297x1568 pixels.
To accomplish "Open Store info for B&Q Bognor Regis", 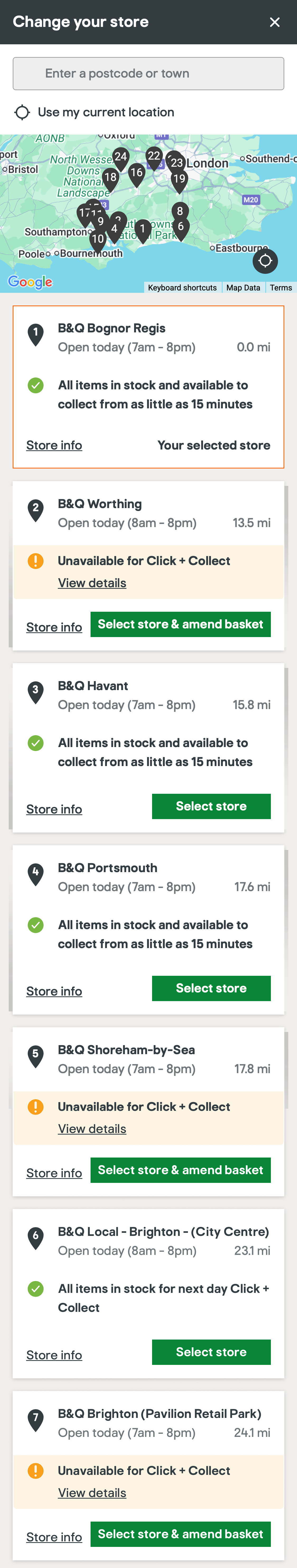I will 54,445.
